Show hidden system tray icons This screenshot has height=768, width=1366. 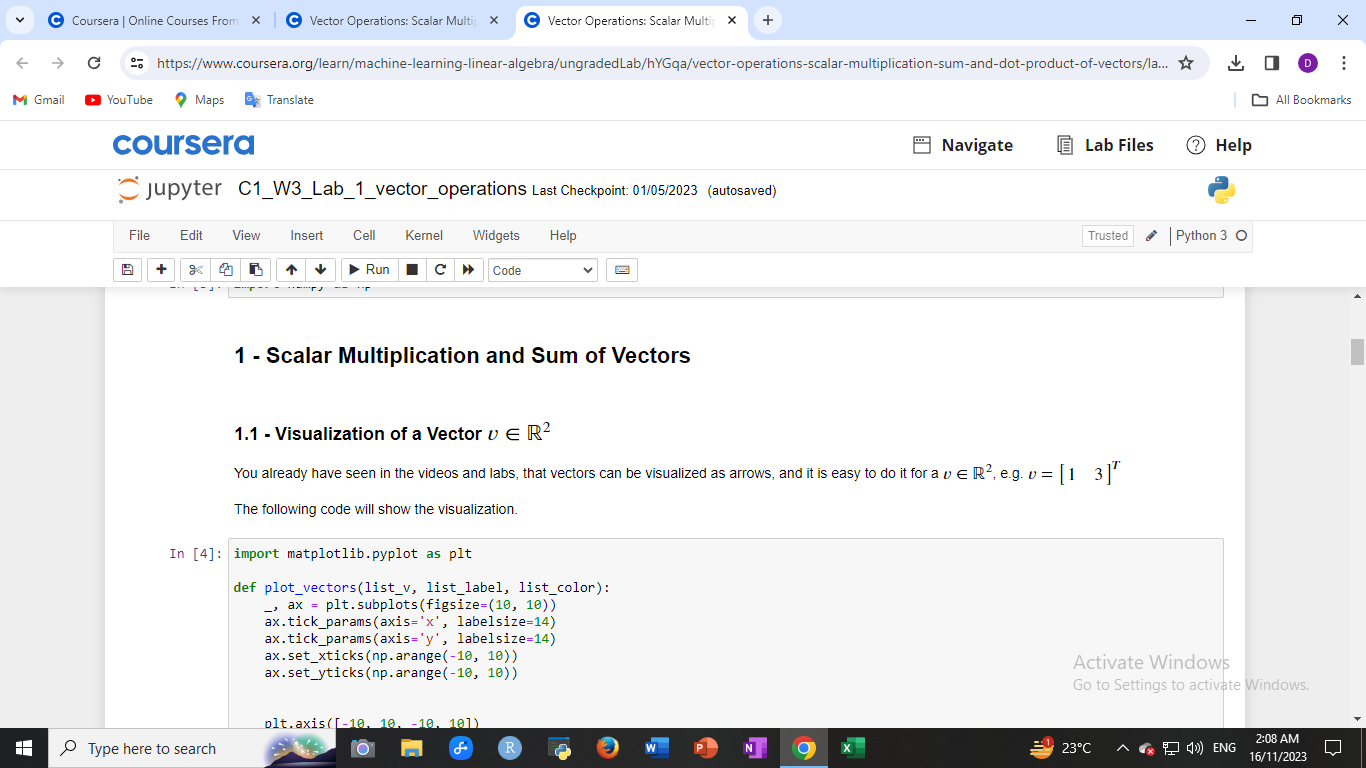click(x=1122, y=748)
